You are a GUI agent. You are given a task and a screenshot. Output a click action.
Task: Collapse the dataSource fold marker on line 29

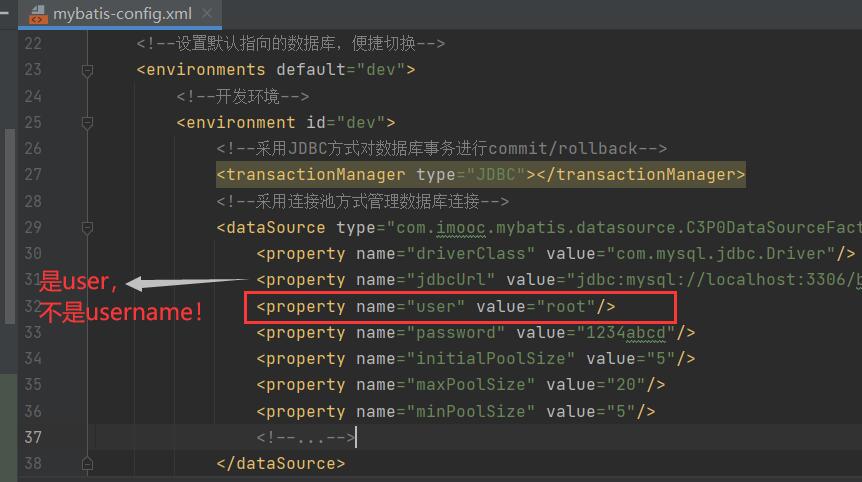[87, 228]
